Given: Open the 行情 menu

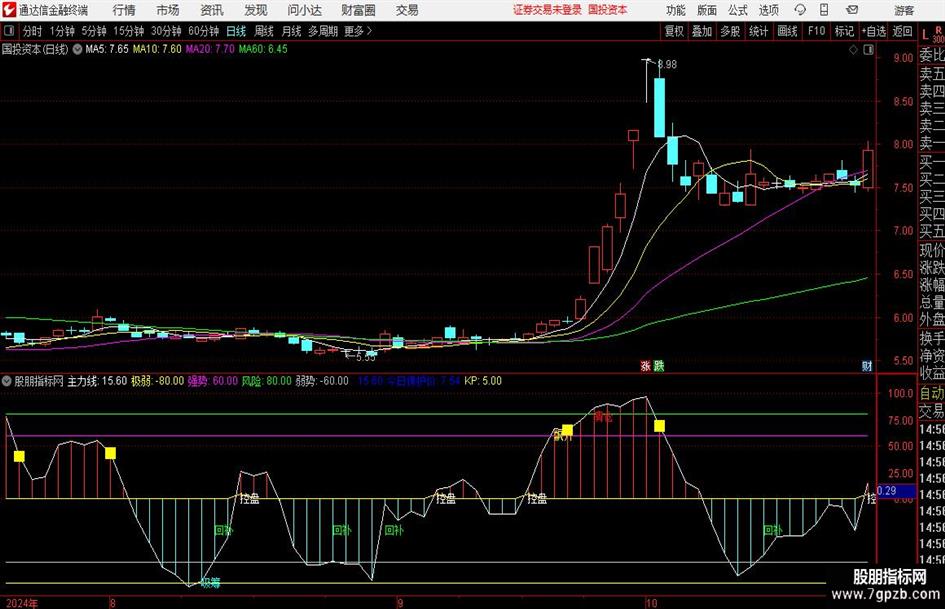Looking at the screenshot, I should click(124, 10).
